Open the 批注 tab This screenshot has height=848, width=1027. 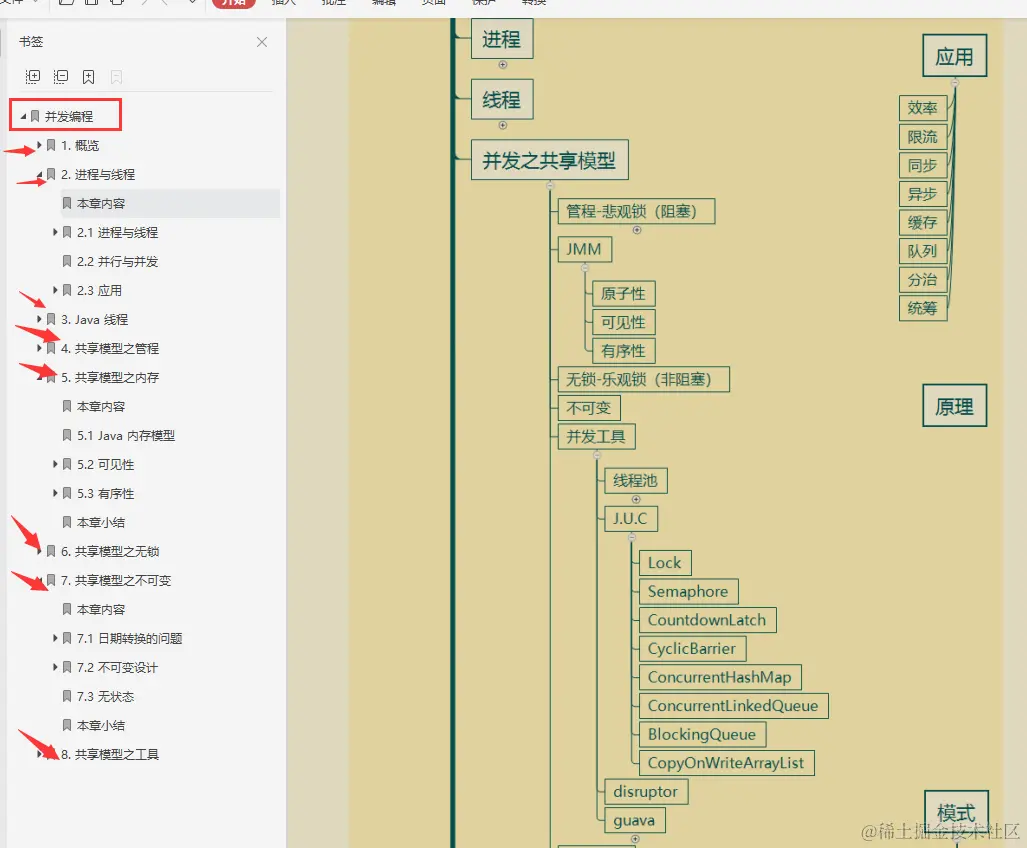point(334,3)
